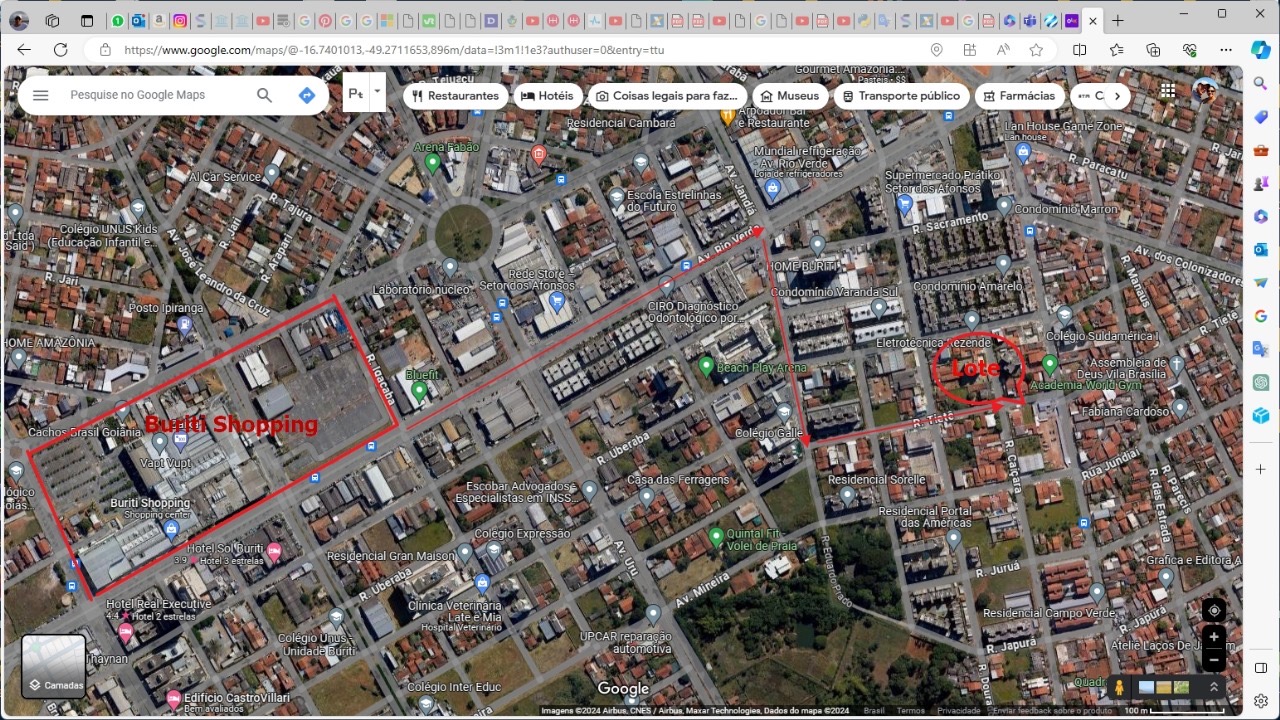This screenshot has height=720, width=1280.
Task: Click the search magnifier icon in Maps
Action: coord(264,95)
